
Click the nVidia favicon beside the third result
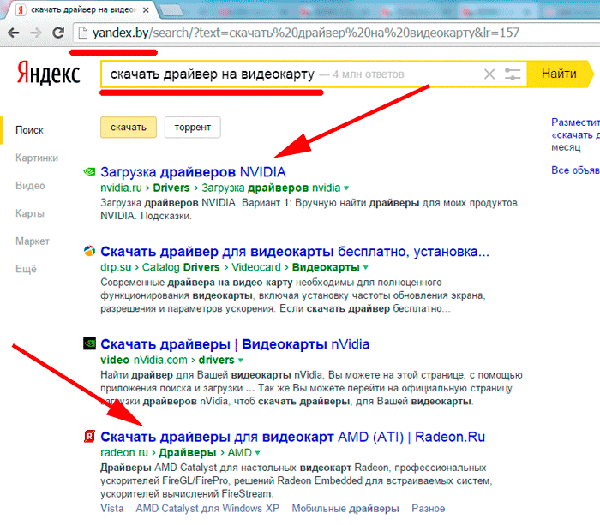pos(90,343)
